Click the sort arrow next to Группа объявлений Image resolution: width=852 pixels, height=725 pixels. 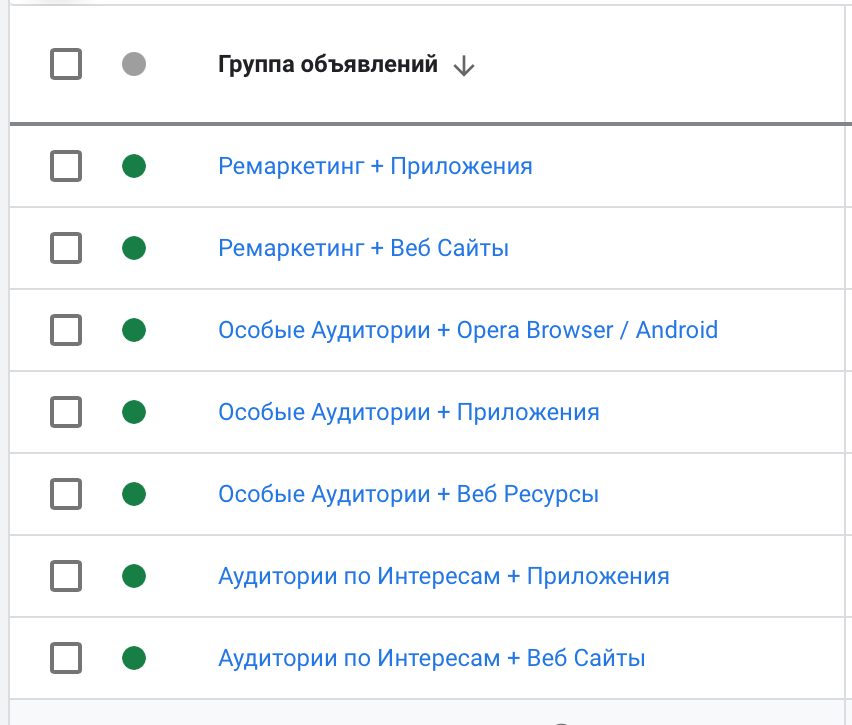click(x=463, y=66)
